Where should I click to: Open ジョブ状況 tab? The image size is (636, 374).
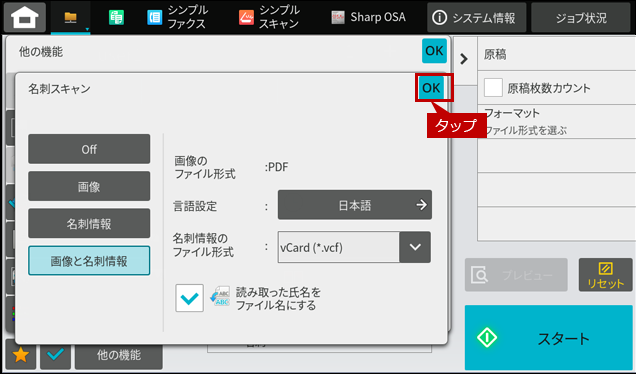(x=581, y=17)
